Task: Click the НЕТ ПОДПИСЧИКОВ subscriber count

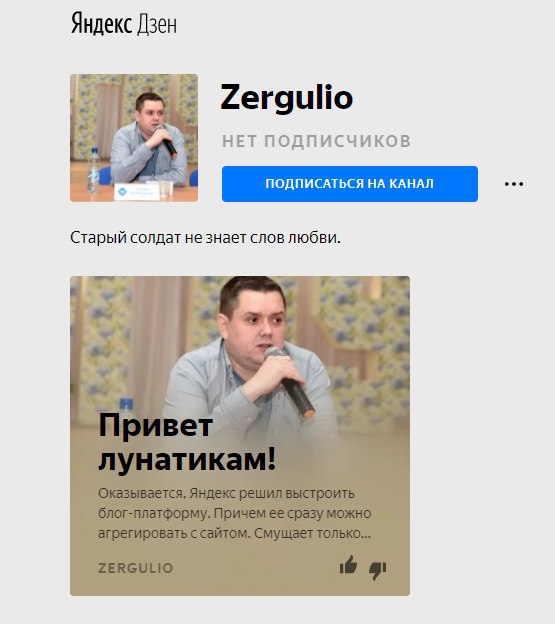Action: [316, 141]
